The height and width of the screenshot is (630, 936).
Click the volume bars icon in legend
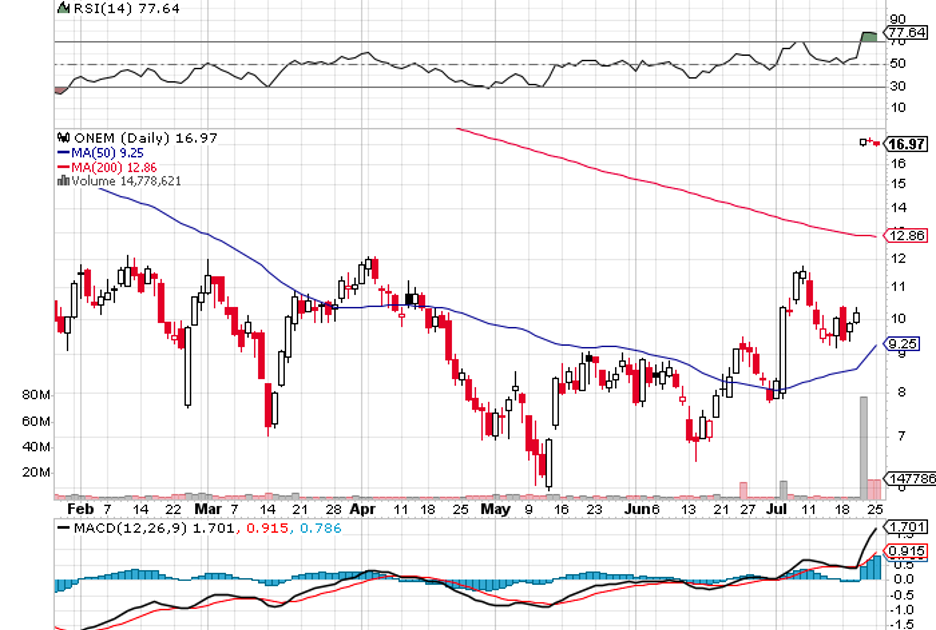click(63, 181)
